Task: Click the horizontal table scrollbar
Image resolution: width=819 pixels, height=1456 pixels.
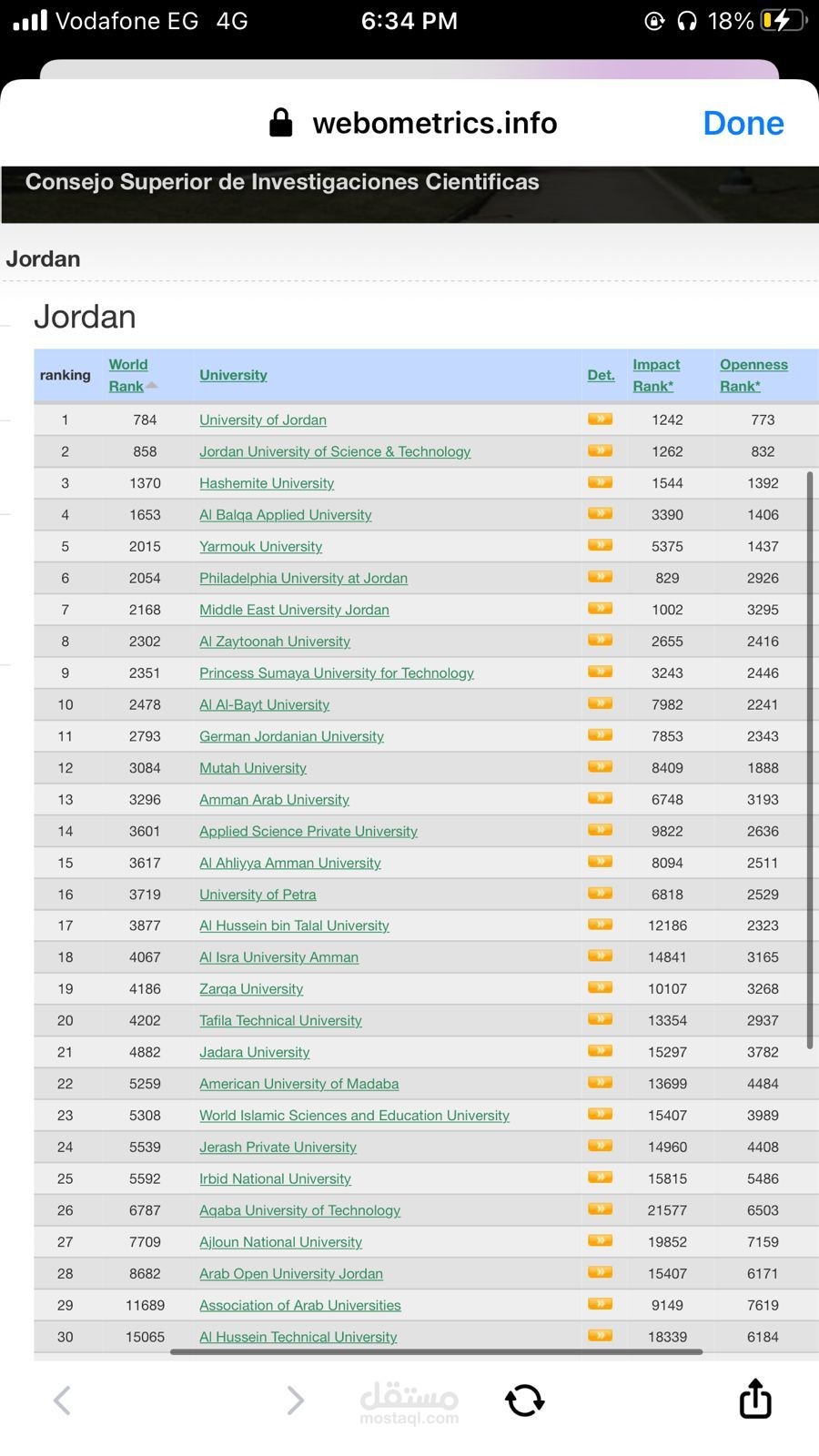Action: coord(437,1352)
